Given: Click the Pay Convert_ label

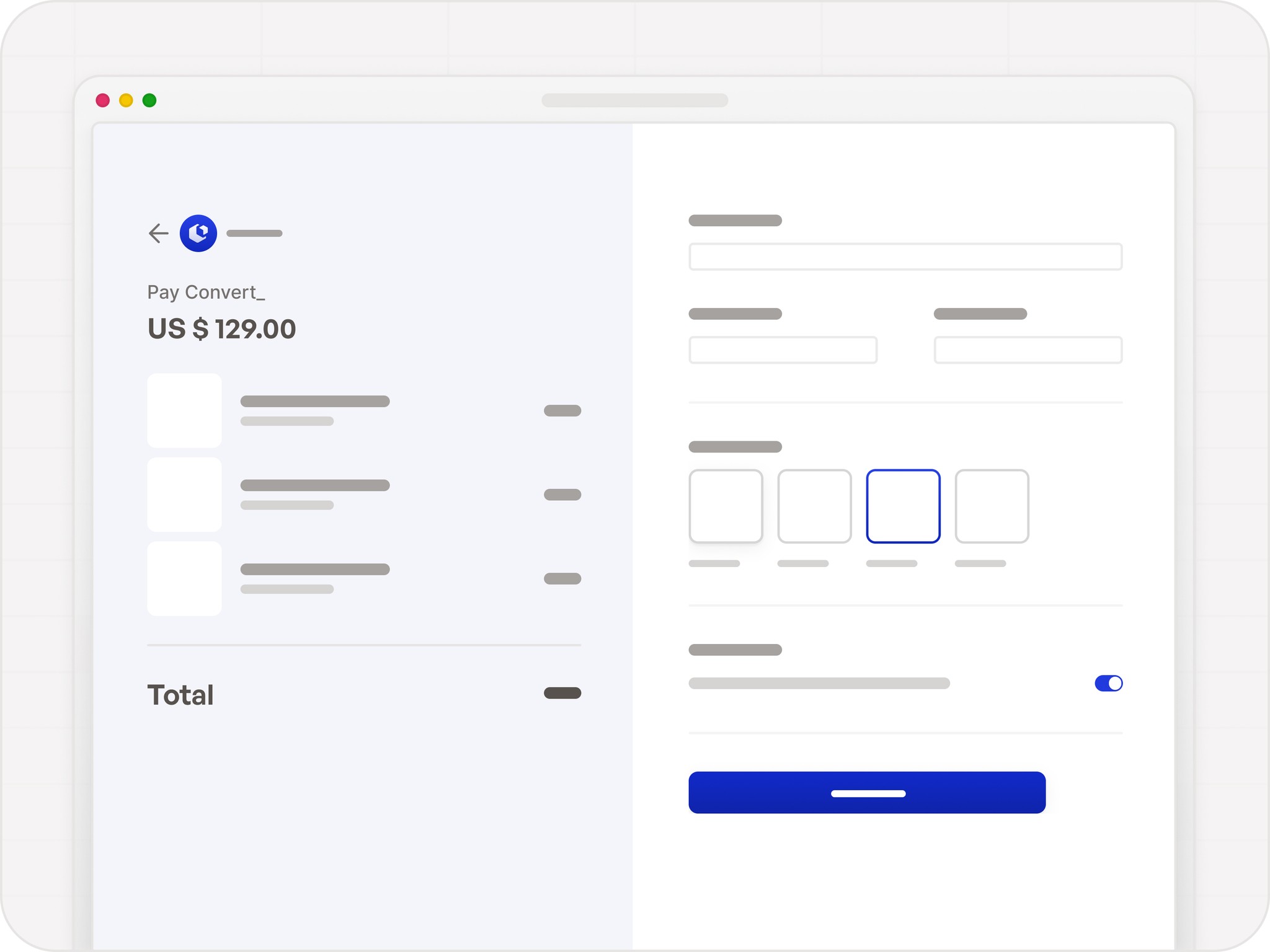Looking at the screenshot, I should [206, 292].
